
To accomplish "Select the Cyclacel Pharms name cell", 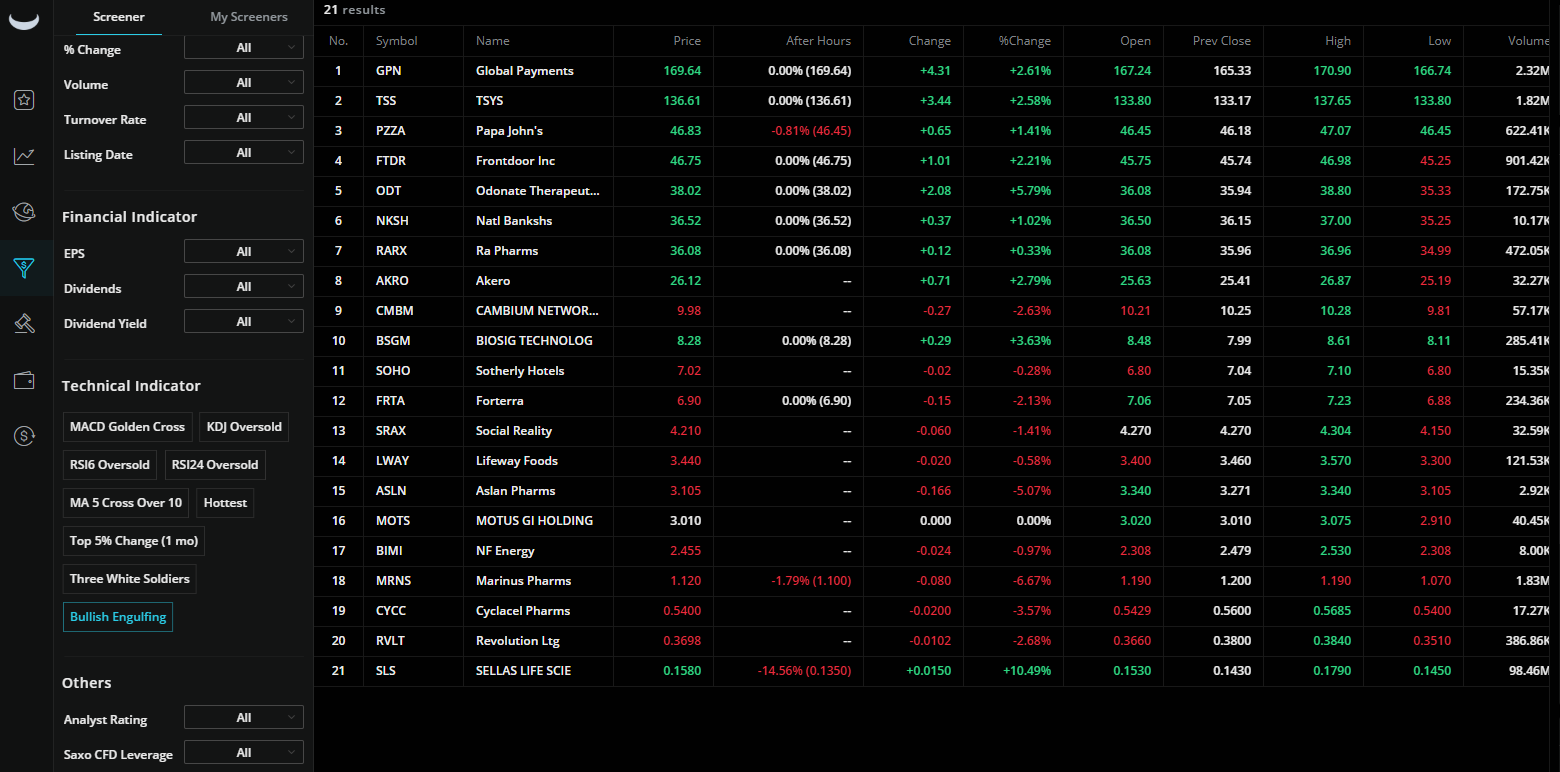I will (x=523, y=611).
